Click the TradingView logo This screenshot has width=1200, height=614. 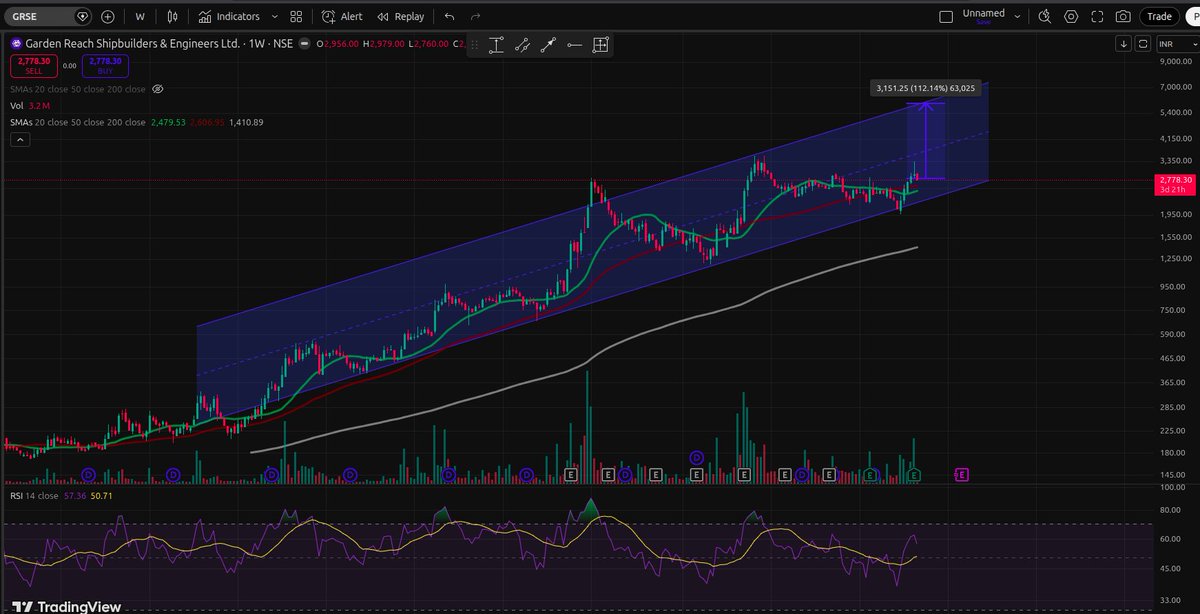click(x=67, y=606)
